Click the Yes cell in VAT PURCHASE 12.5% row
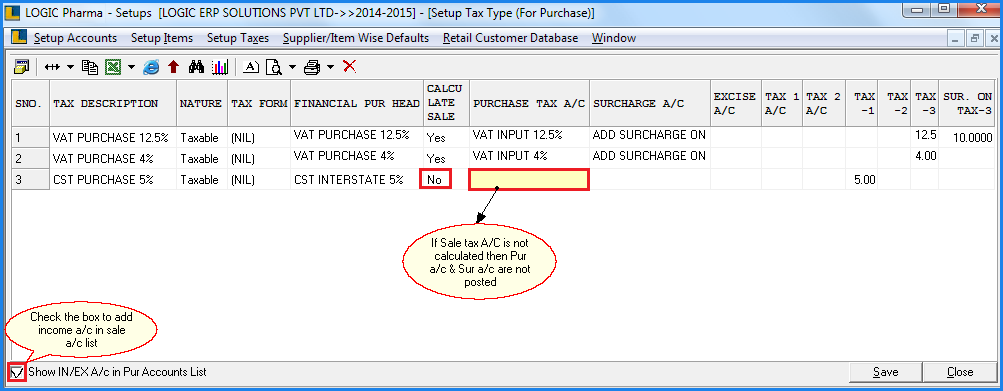Image resolution: width=1003 pixels, height=391 pixels. point(446,138)
